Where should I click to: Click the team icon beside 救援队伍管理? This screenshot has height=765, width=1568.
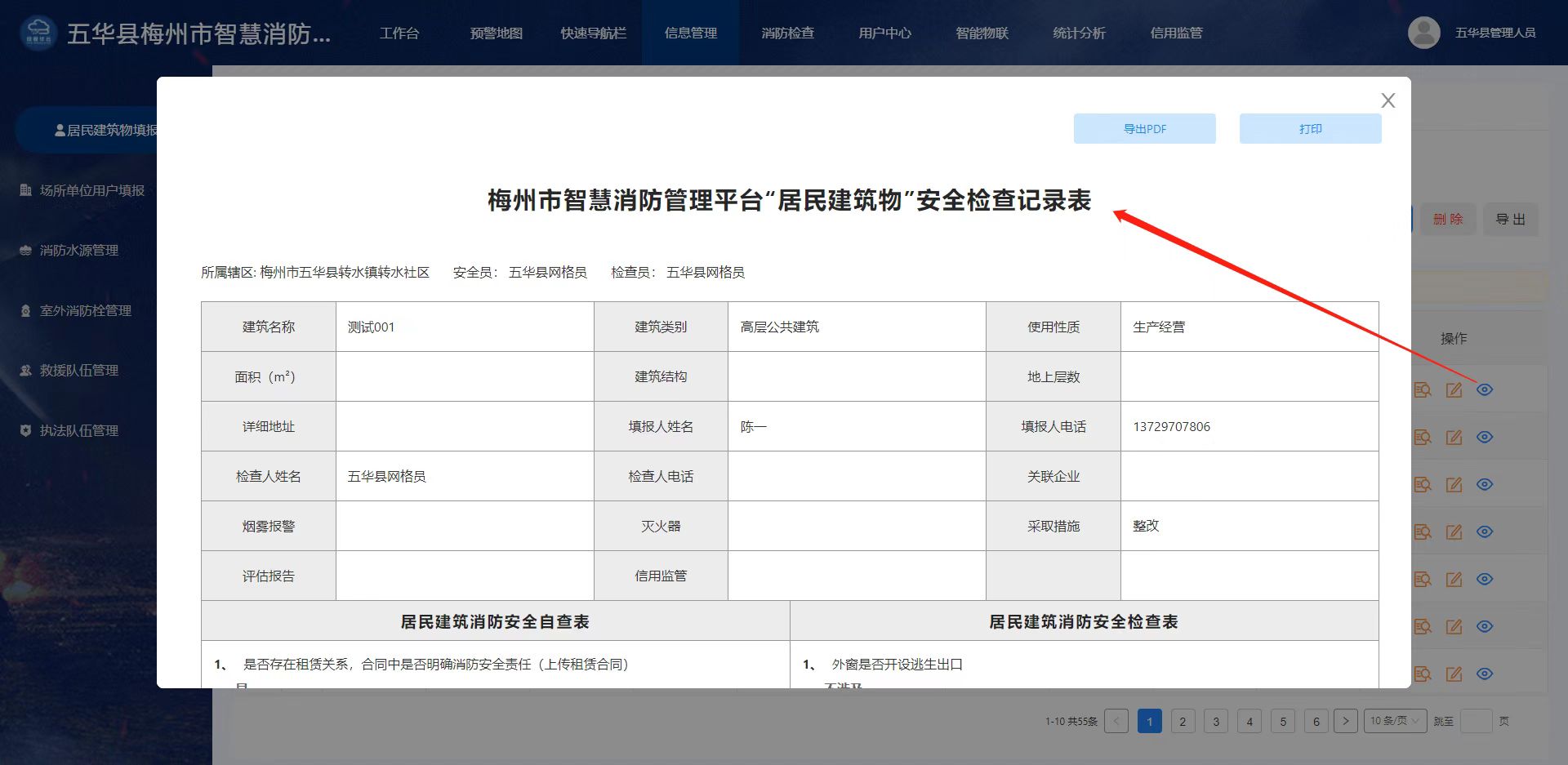(25, 371)
